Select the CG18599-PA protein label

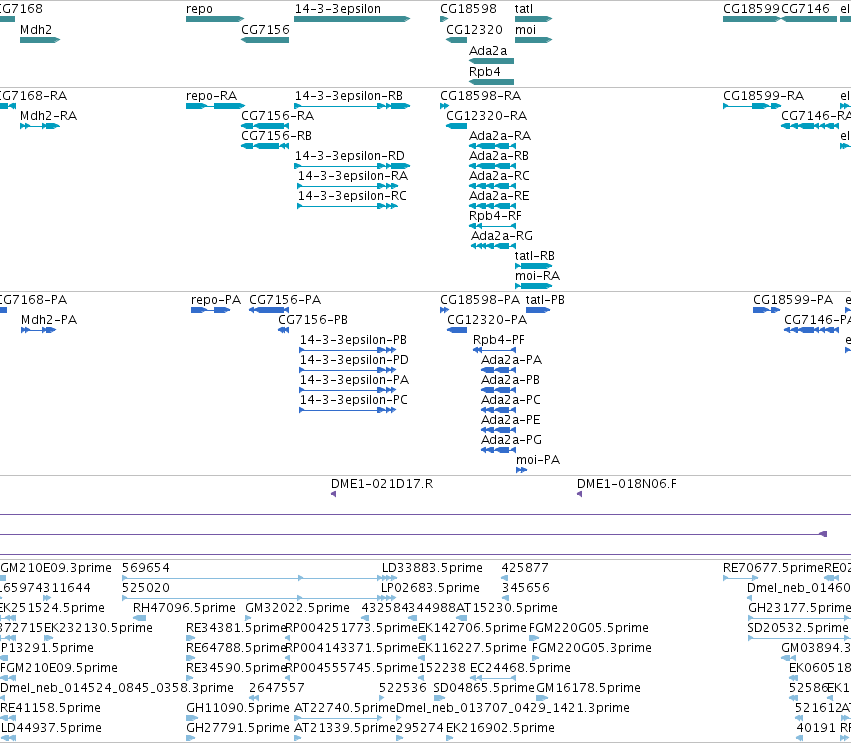click(x=793, y=300)
